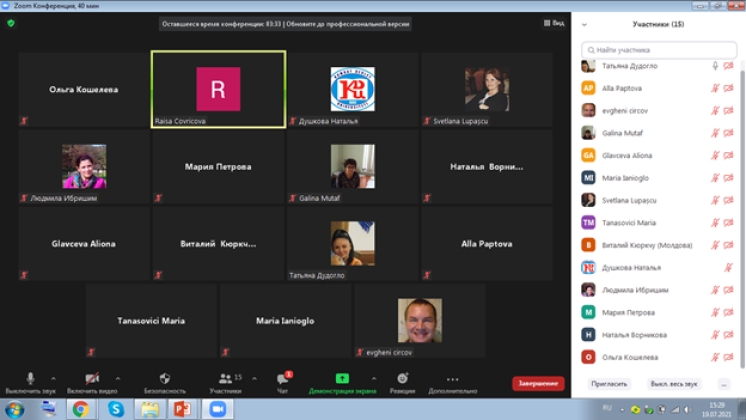Screen dimensions: 746x420
Task: Open the More options ellipsis
Action: (452, 379)
